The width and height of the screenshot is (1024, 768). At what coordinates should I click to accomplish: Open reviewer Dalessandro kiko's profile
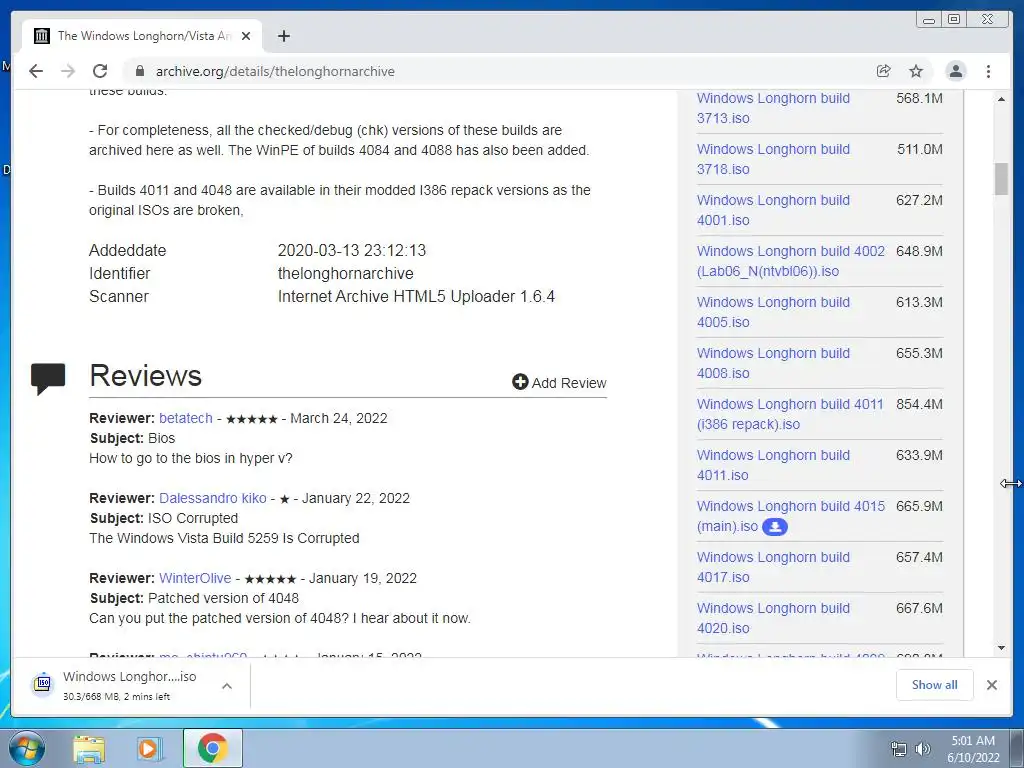(212, 498)
